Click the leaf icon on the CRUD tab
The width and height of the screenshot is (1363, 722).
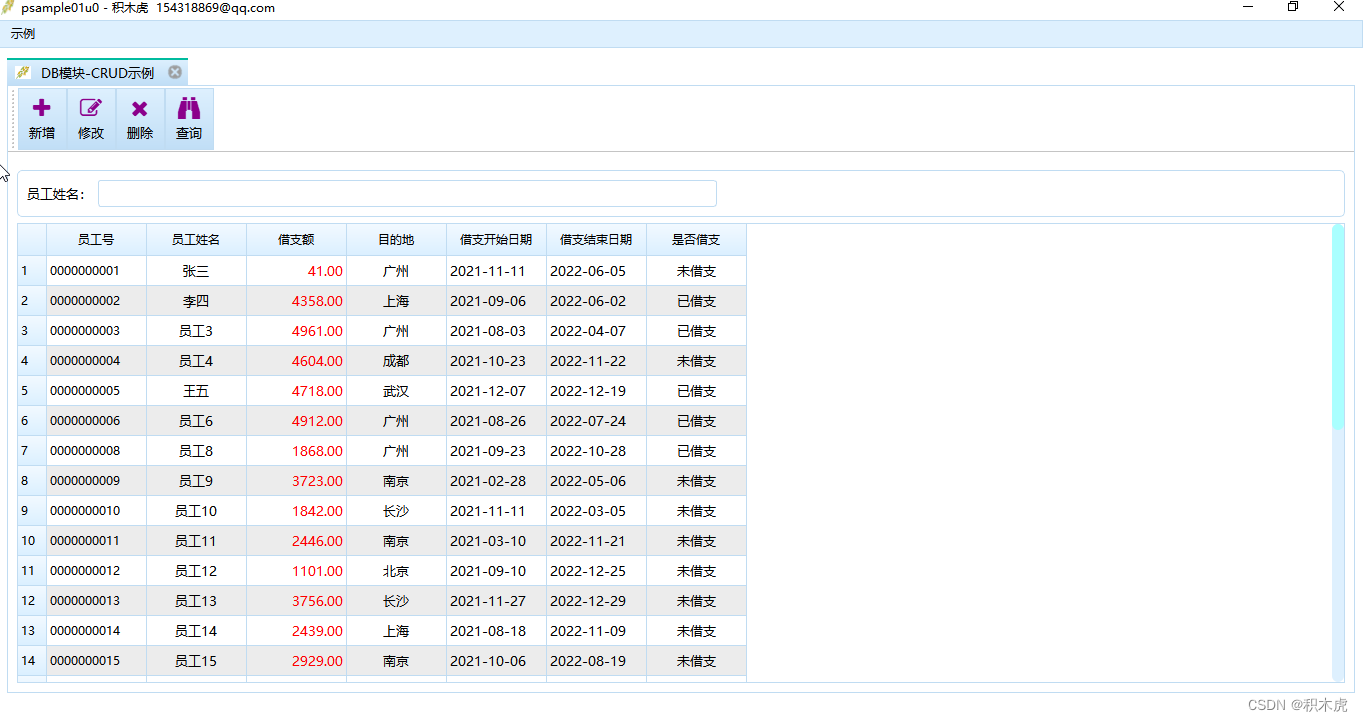click(22, 71)
